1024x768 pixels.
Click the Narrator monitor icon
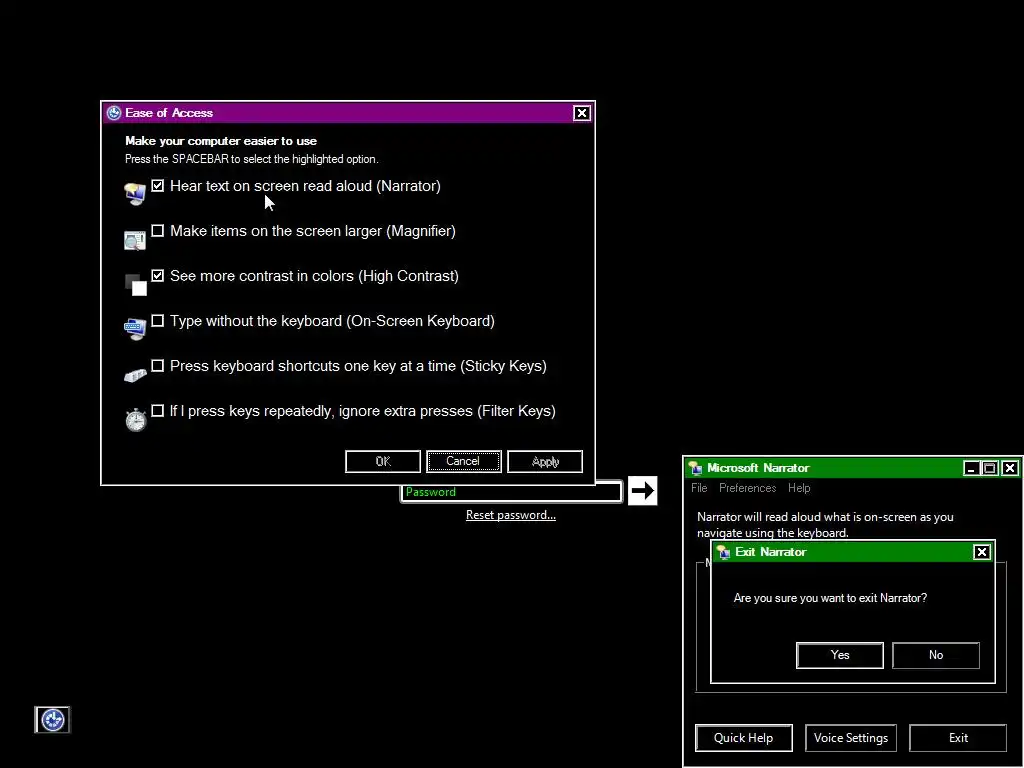coord(135,193)
